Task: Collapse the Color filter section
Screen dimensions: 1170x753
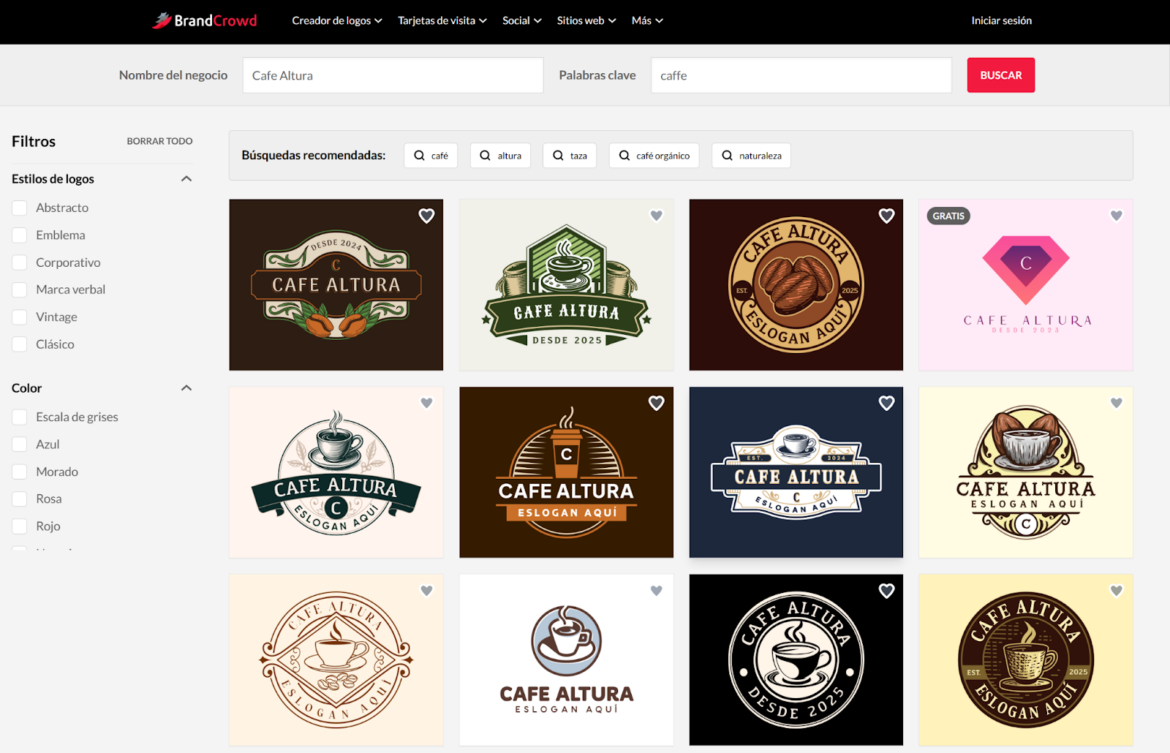Action: click(x=186, y=387)
